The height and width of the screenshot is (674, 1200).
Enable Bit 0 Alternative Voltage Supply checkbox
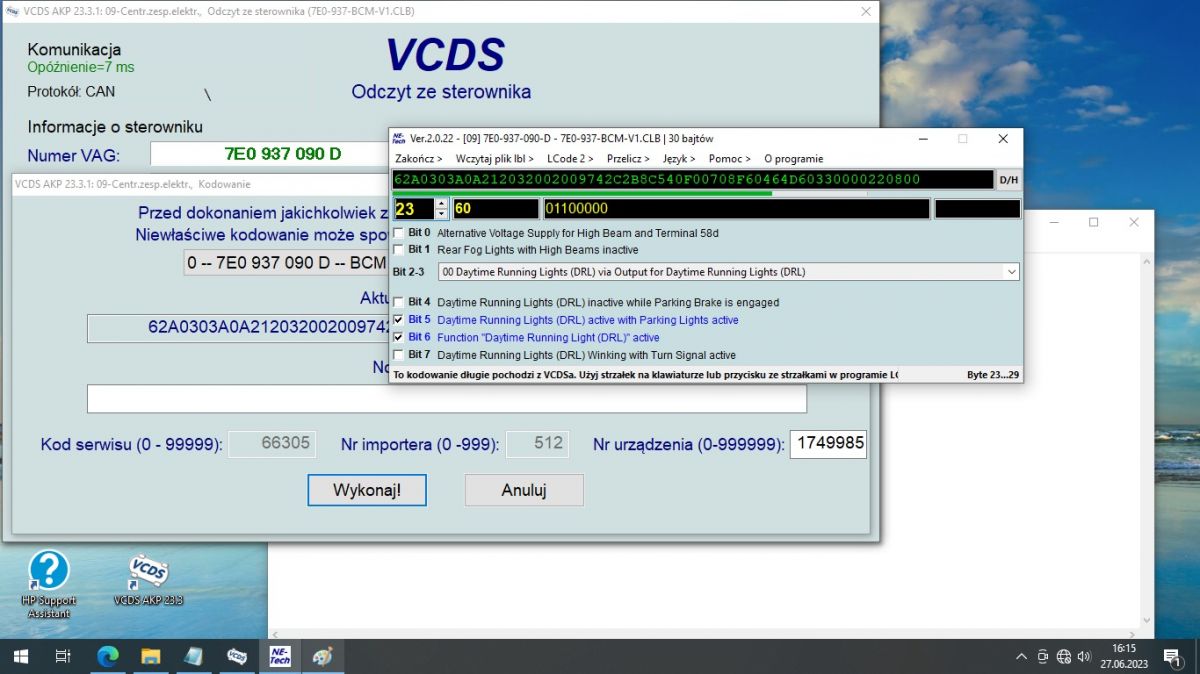tap(399, 233)
